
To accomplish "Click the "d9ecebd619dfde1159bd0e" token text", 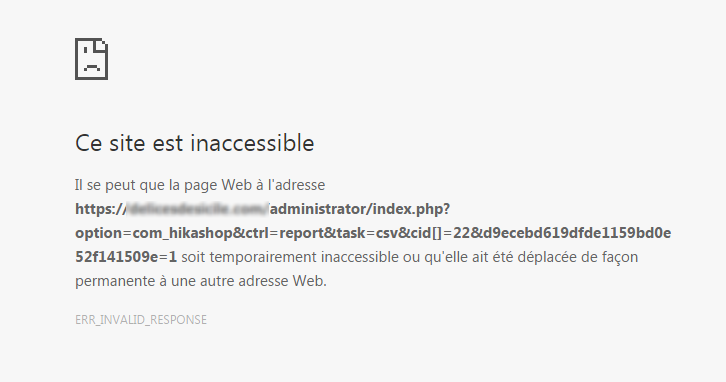I will click(x=575, y=233).
